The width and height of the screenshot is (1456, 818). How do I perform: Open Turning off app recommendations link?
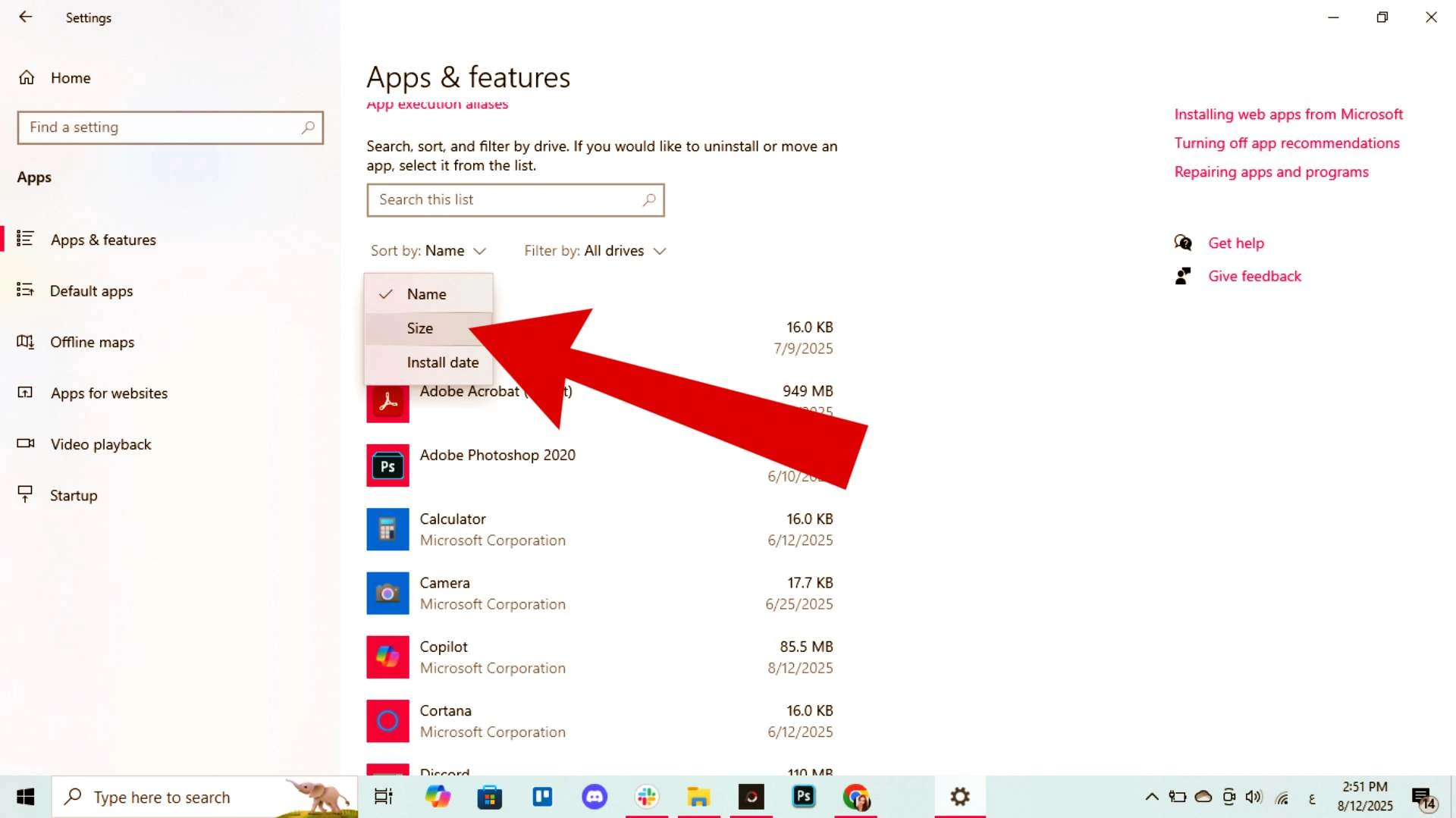[x=1287, y=143]
